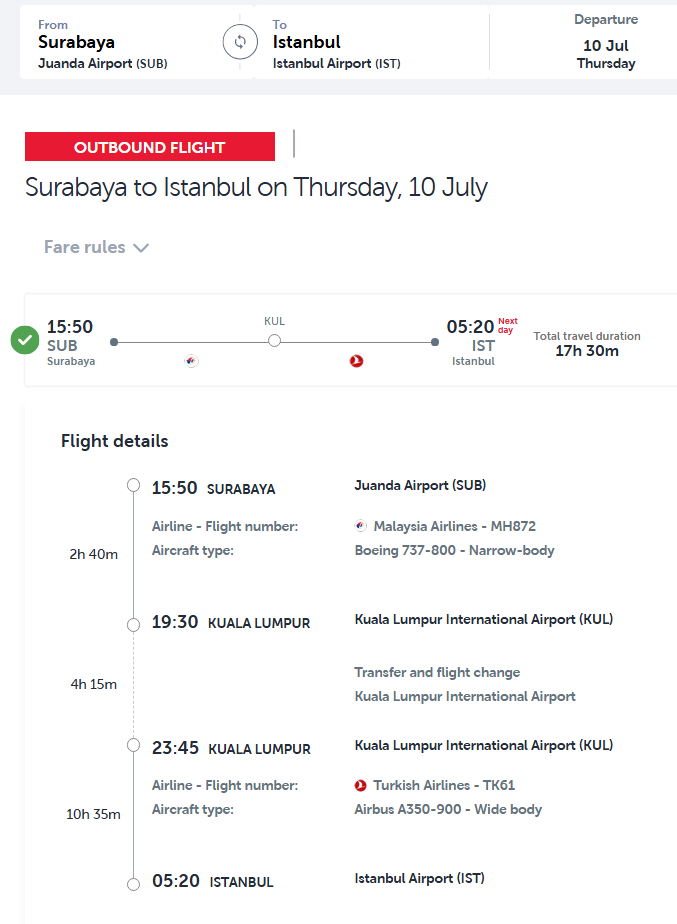Click the Turkish Airlines logo on the route line
Viewport: 677px width, 924px height.
tap(356, 361)
